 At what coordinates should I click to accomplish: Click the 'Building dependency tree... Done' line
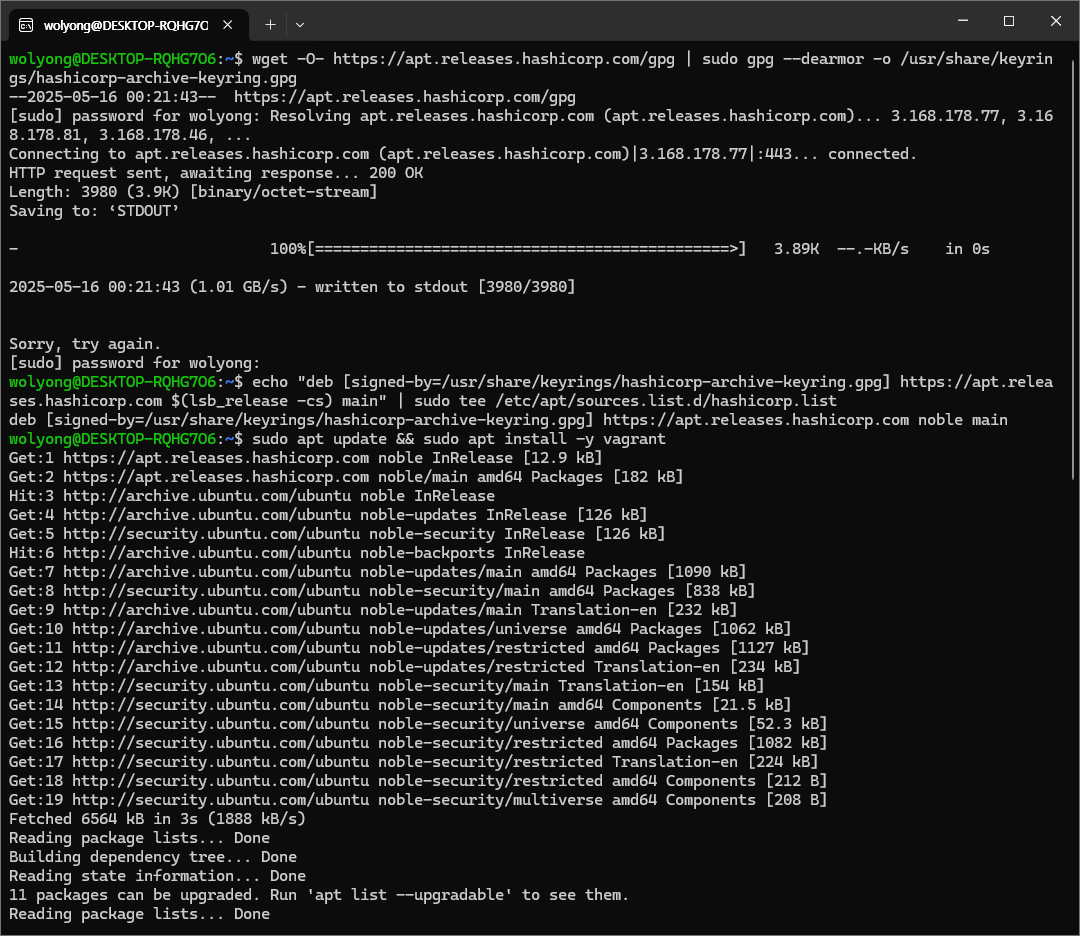click(153, 857)
